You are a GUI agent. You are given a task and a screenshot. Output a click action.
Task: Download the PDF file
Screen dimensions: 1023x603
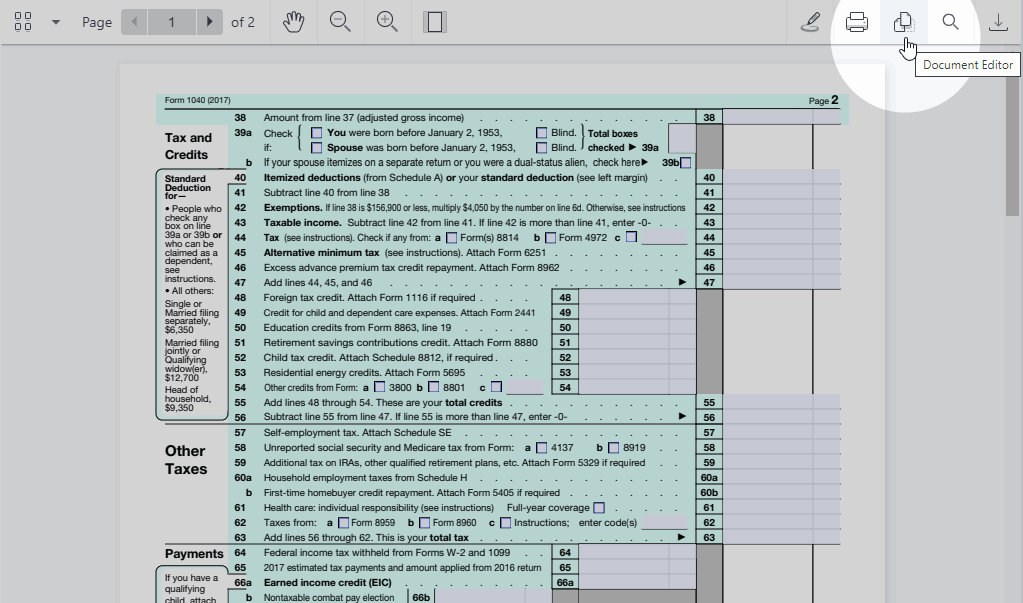pyautogui.click(x=997, y=22)
